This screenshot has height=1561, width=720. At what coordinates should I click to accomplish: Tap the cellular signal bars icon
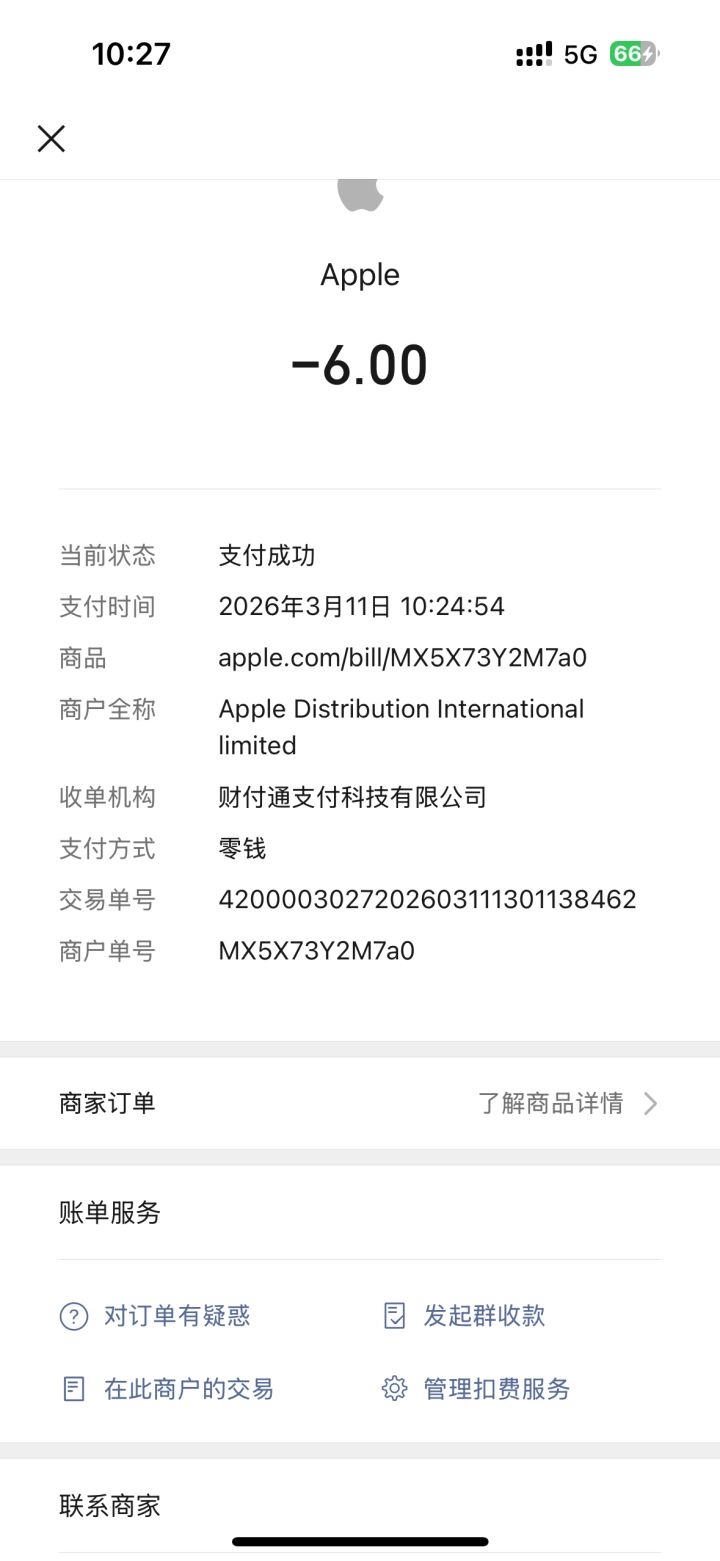pos(534,54)
